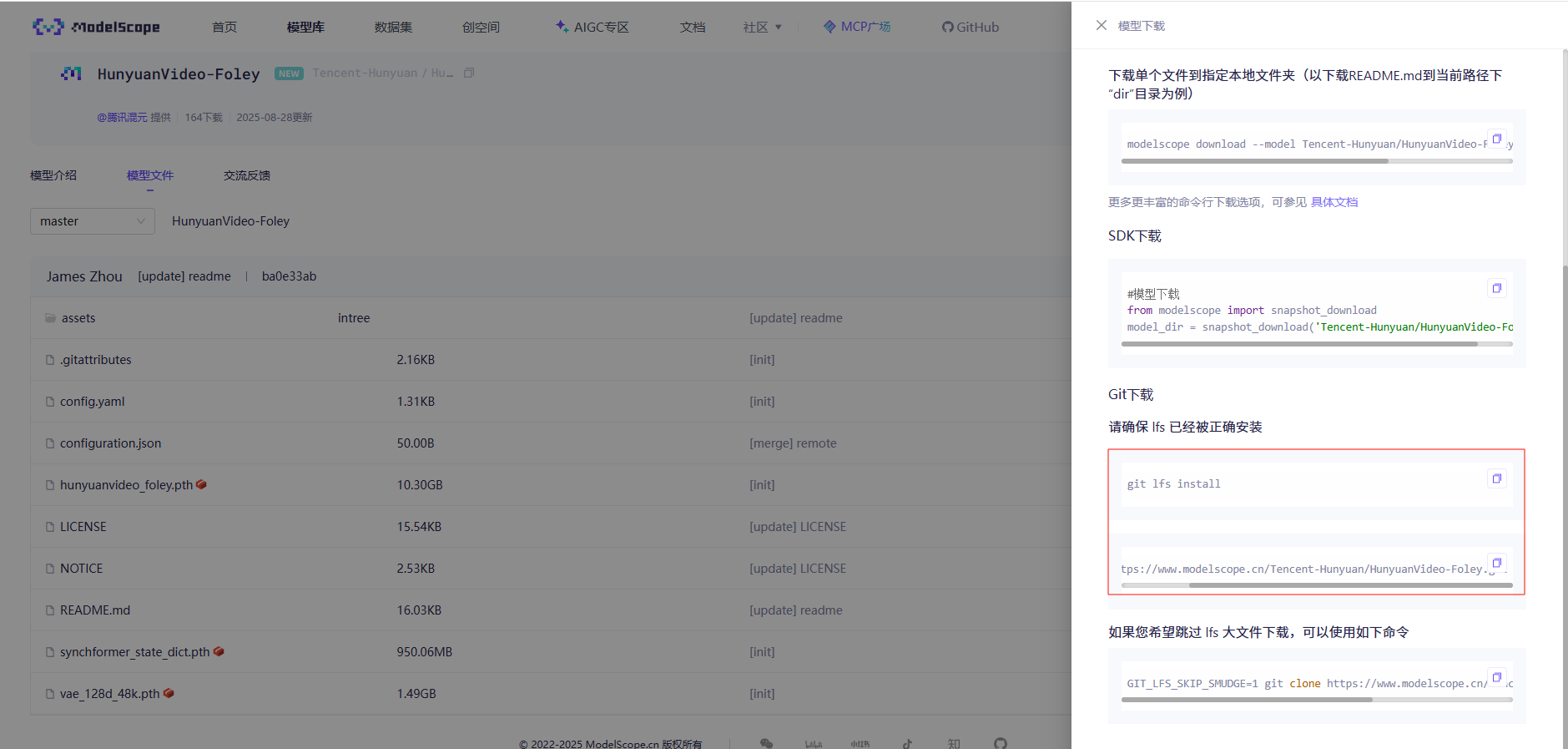Go to 首页 in the top navigation

click(x=224, y=27)
